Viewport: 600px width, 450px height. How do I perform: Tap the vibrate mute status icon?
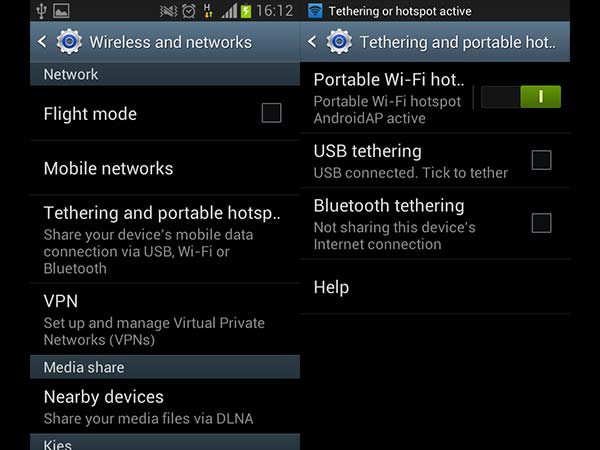point(168,11)
